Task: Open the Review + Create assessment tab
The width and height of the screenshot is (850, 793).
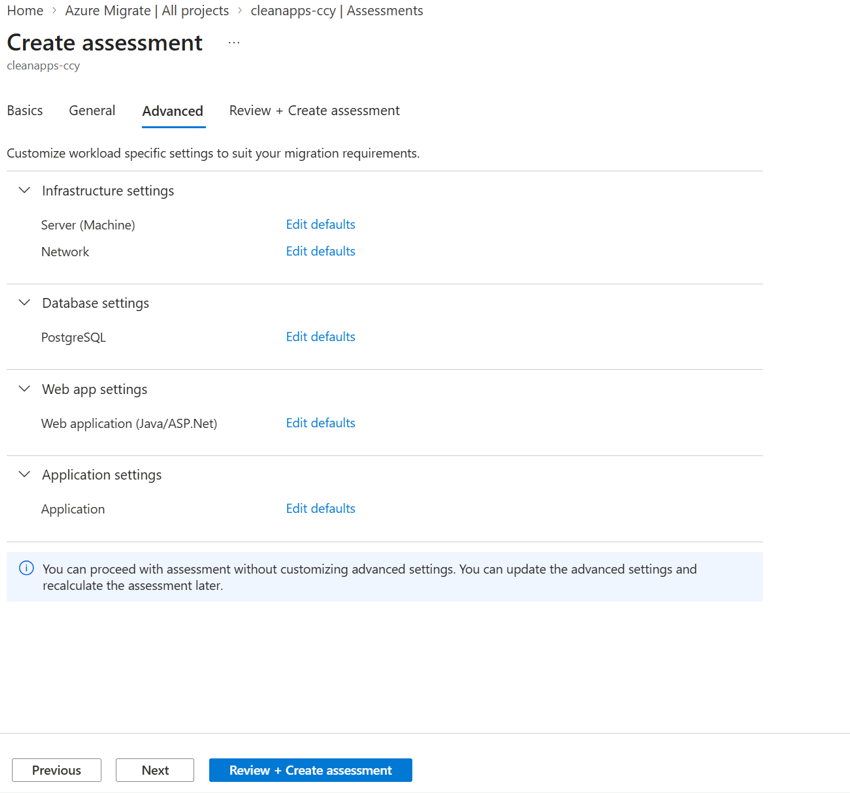Action: tap(314, 111)
